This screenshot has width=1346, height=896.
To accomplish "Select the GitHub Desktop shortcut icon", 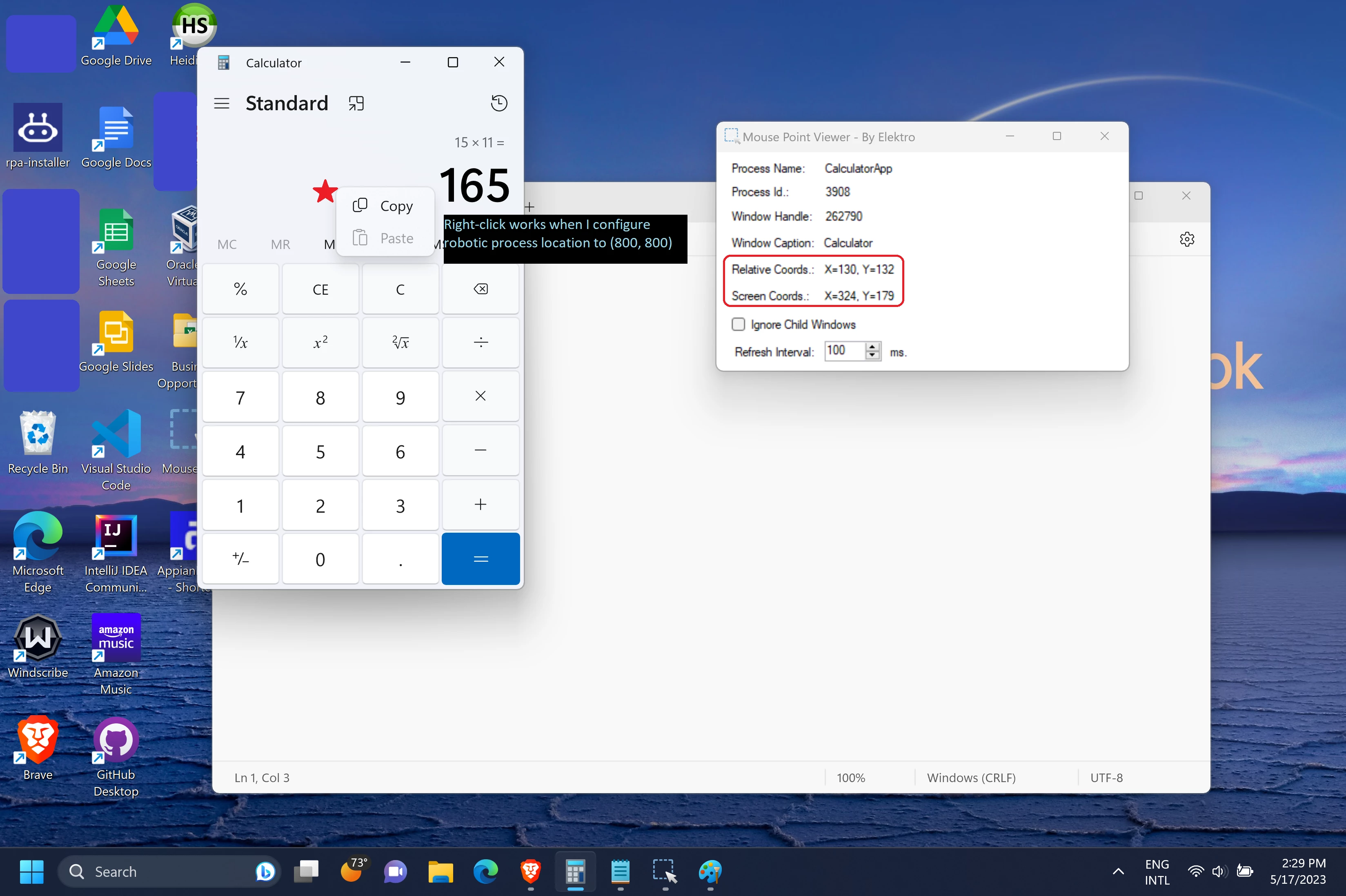I will point(116,757).
